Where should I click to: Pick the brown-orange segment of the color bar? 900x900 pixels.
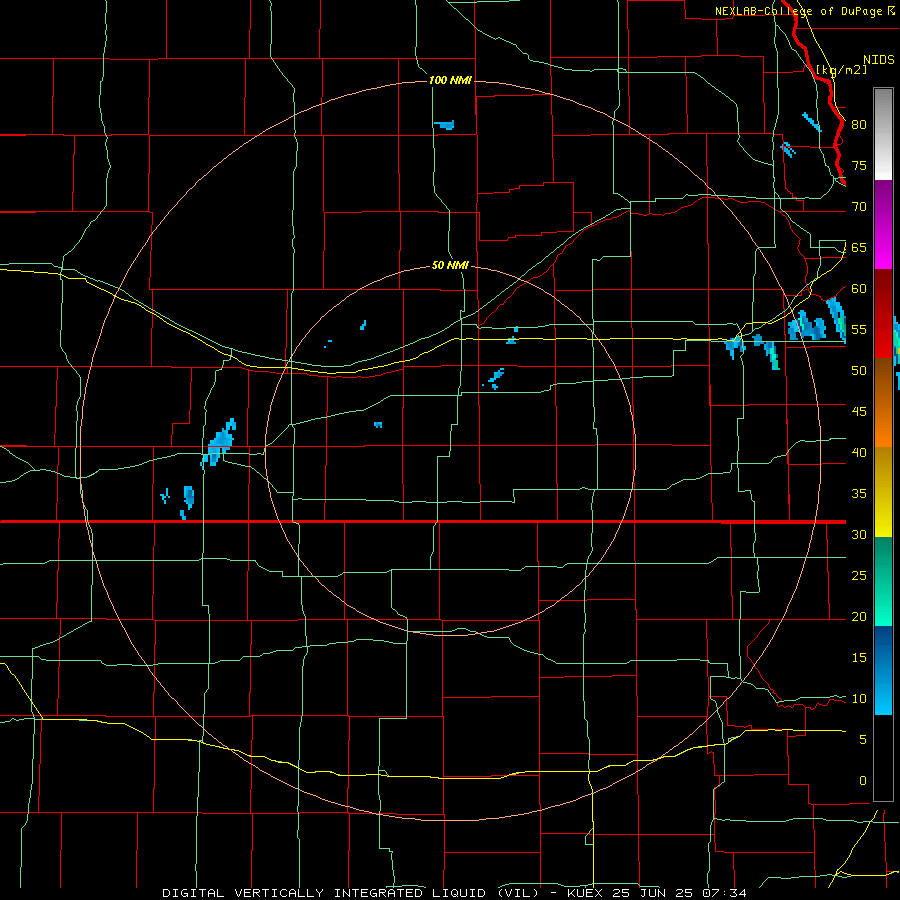click(x=883, y=403)
